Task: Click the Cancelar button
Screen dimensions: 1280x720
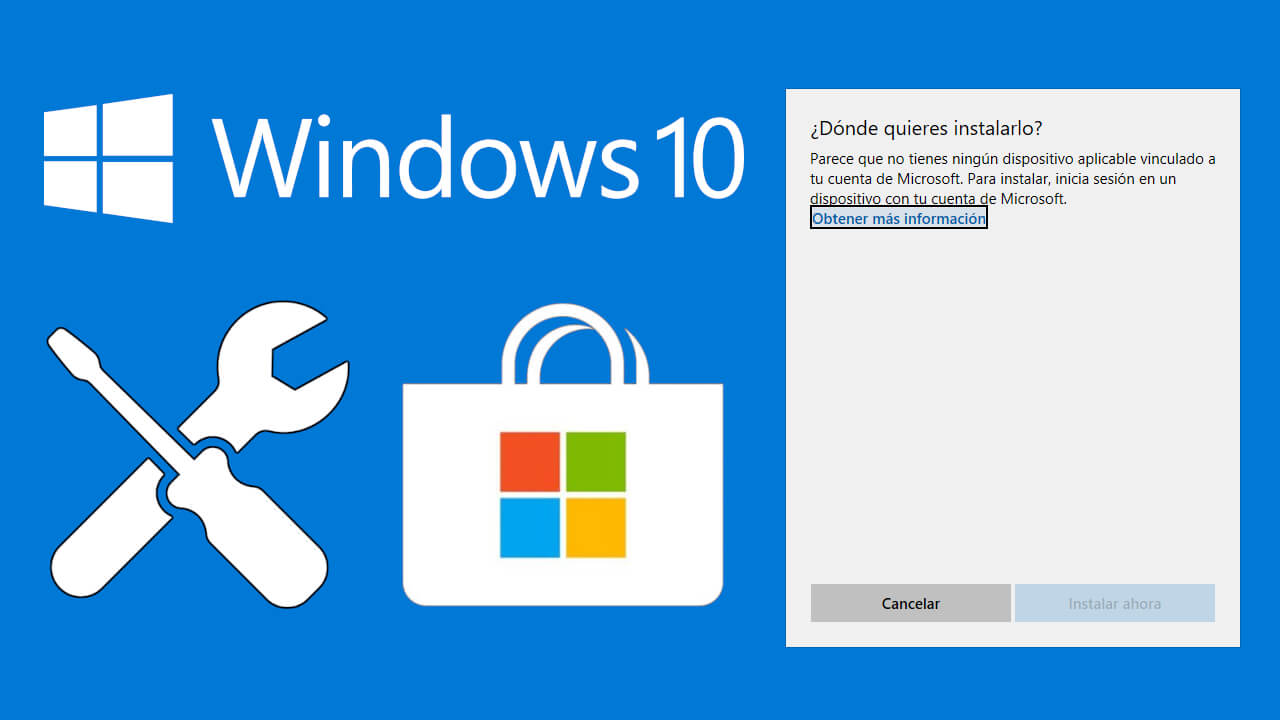Action: (x=910, y=603)
